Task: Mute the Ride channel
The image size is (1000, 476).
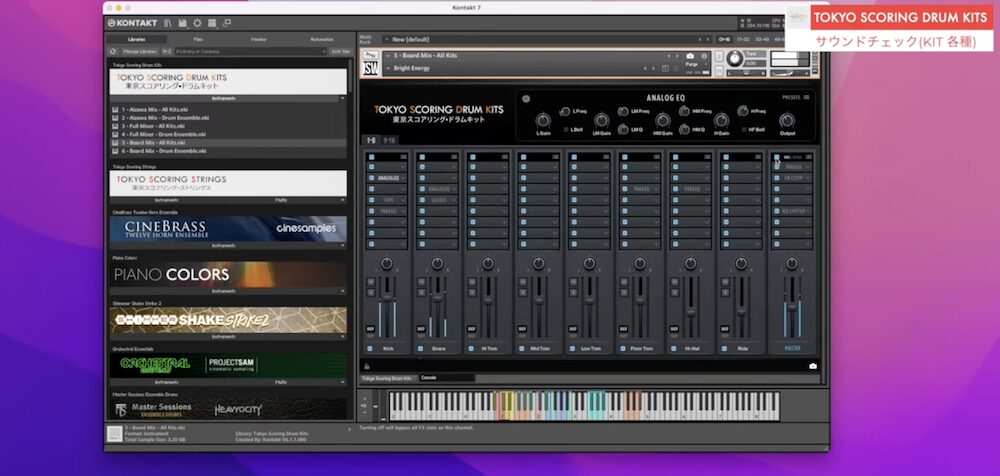Action: coord(726,281)
